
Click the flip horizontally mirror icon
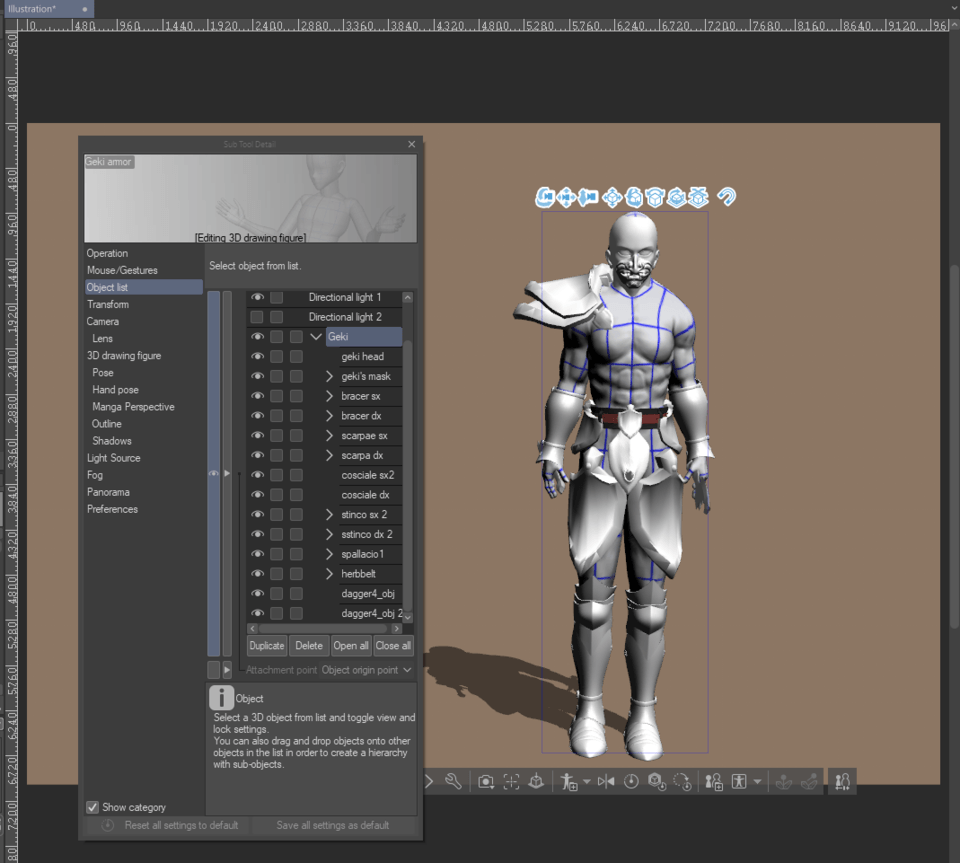pyautogui.click(x=606, y=782)
